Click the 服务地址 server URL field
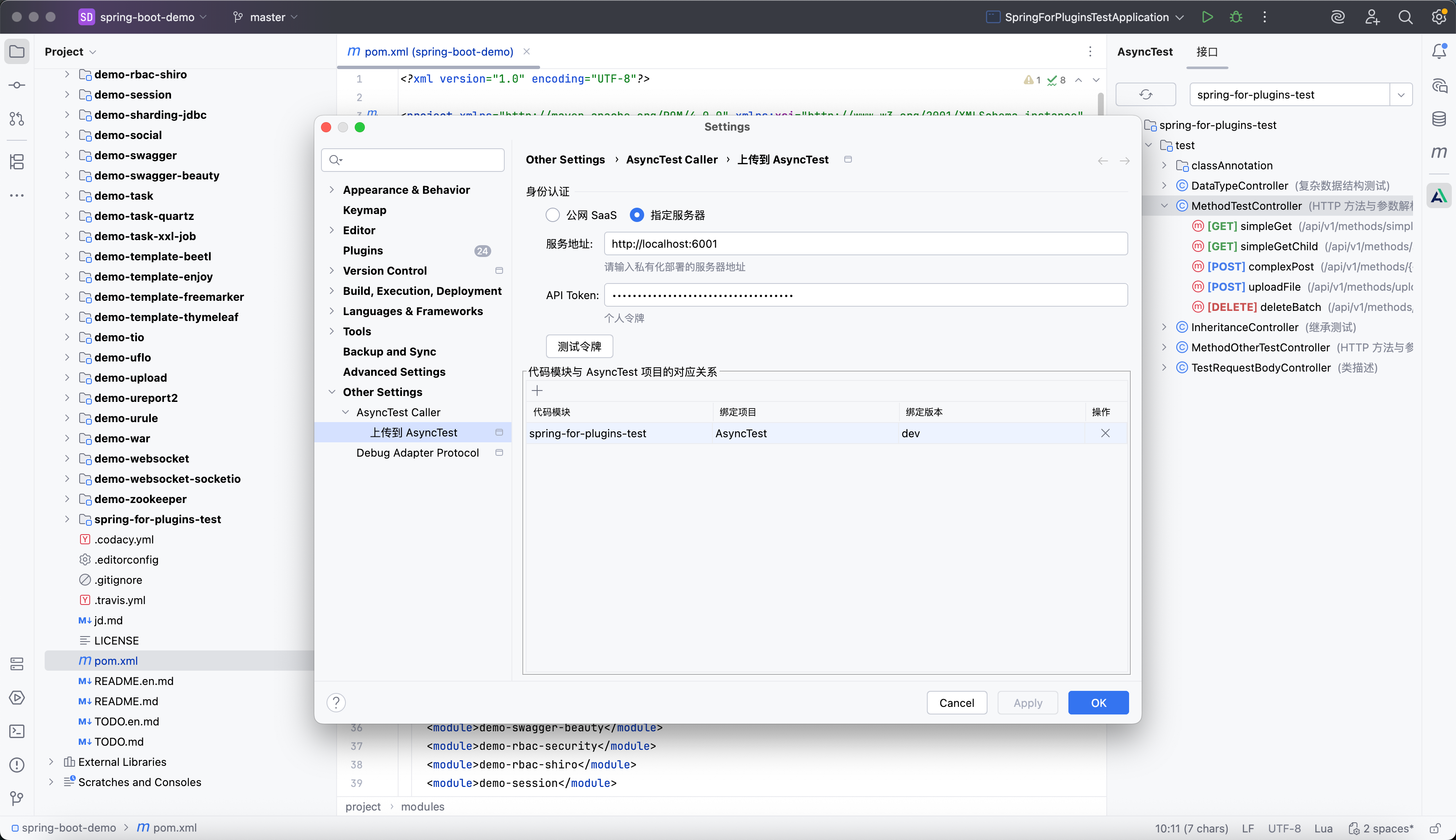The width and height of the screenshot is (1456, 840). coord(865,244)
